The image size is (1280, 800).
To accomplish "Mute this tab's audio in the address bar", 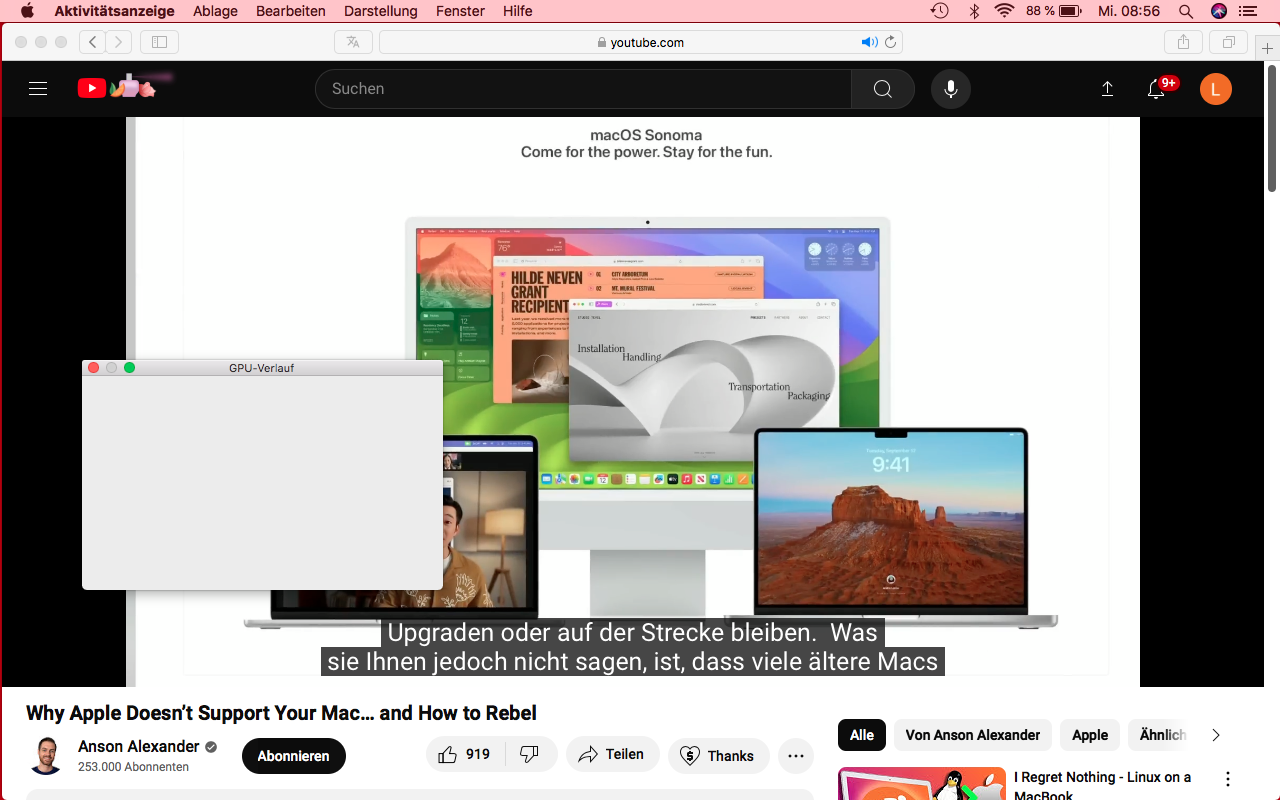I will 869,42.
